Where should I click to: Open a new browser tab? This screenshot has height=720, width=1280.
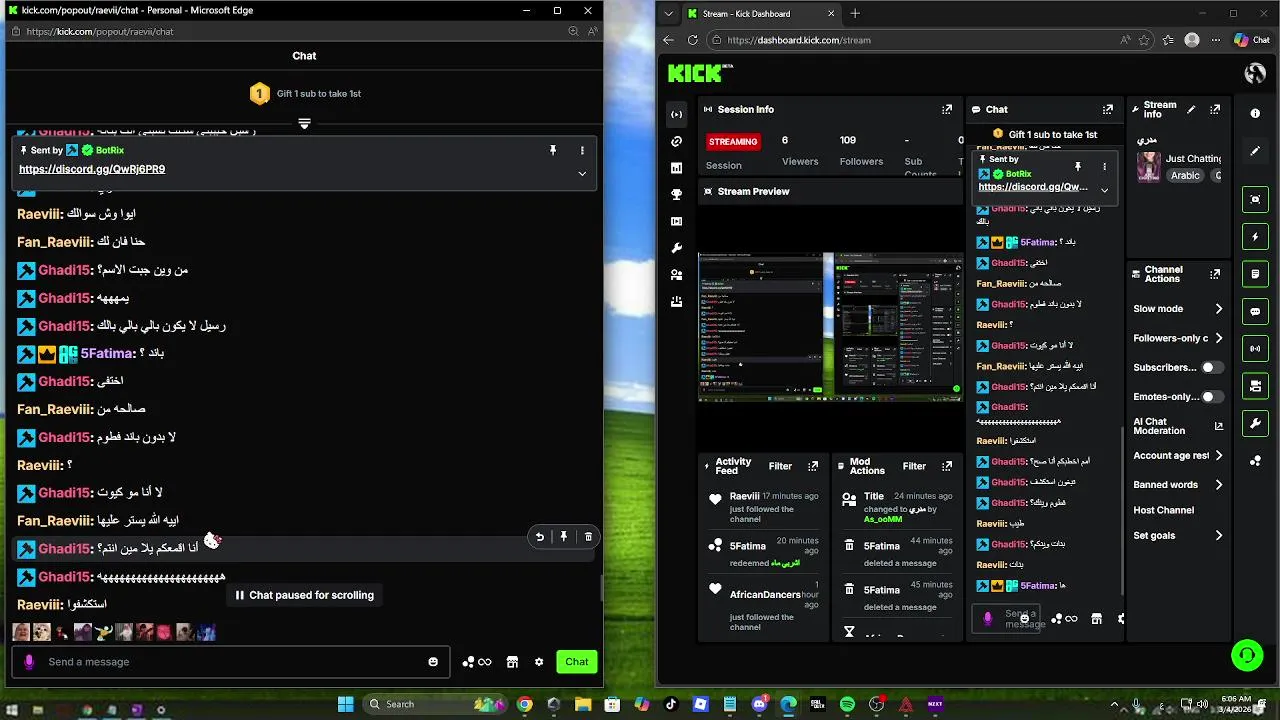[855, 14]
